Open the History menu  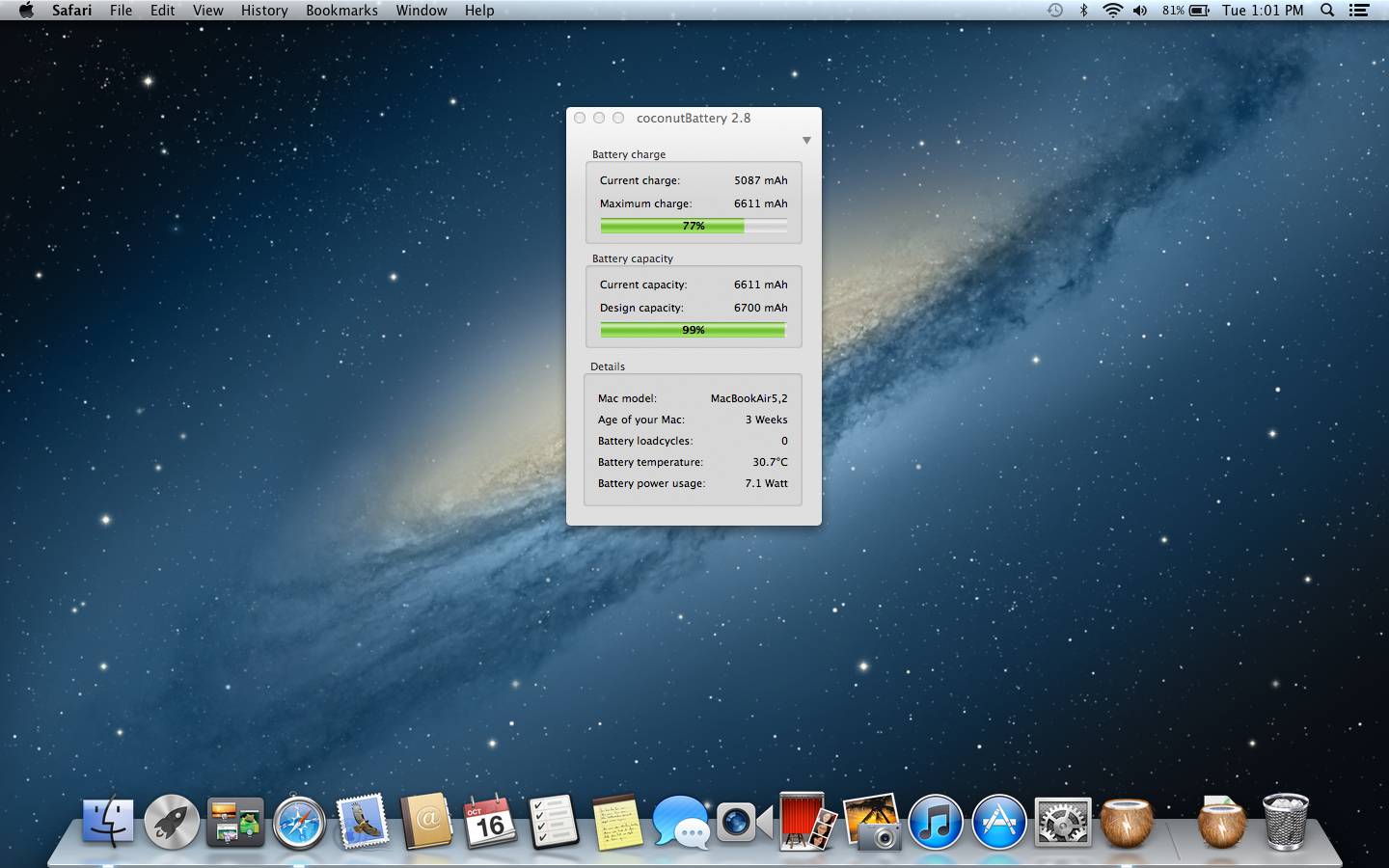coord(264,11)
